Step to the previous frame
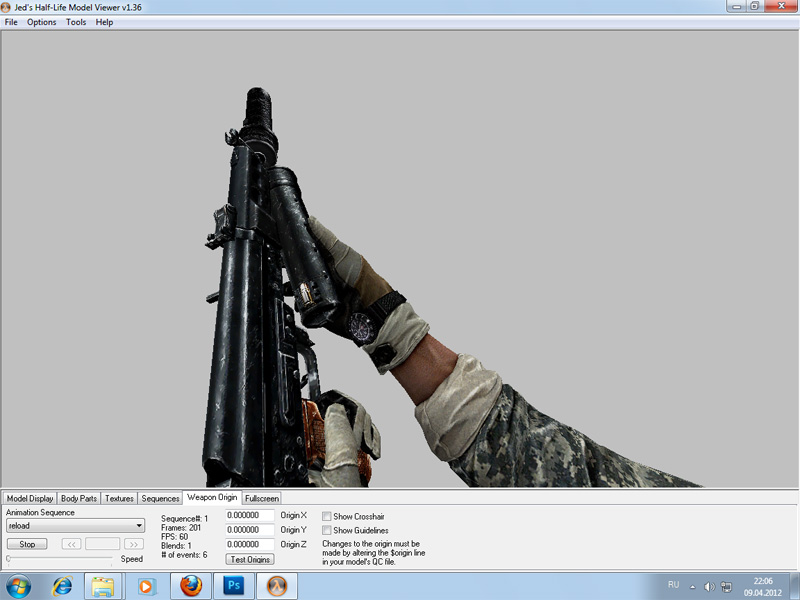Image resolution: width=800 pixels, height=600 pixels. [71, 544]
